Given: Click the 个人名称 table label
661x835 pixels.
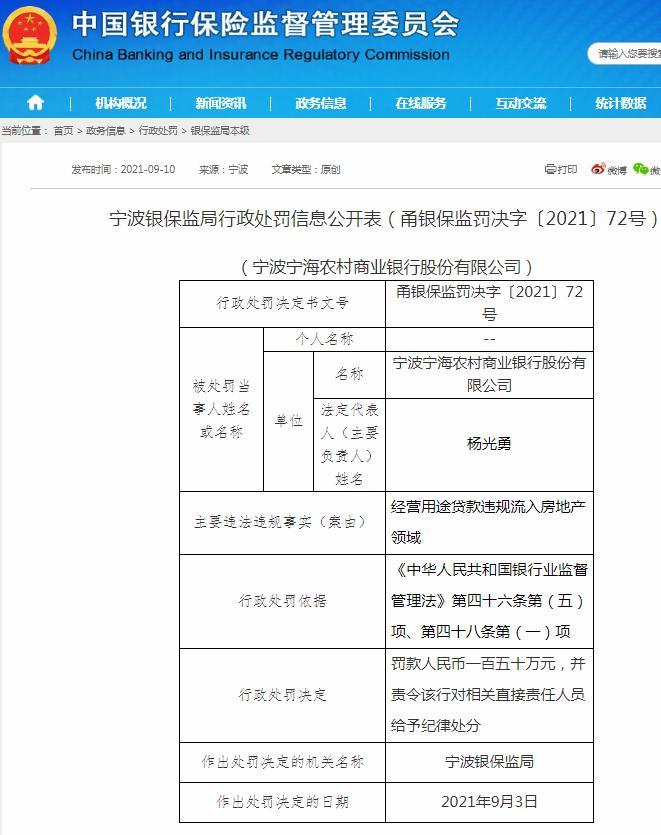Looking at the screenshot, I should (x=324, y=339).
